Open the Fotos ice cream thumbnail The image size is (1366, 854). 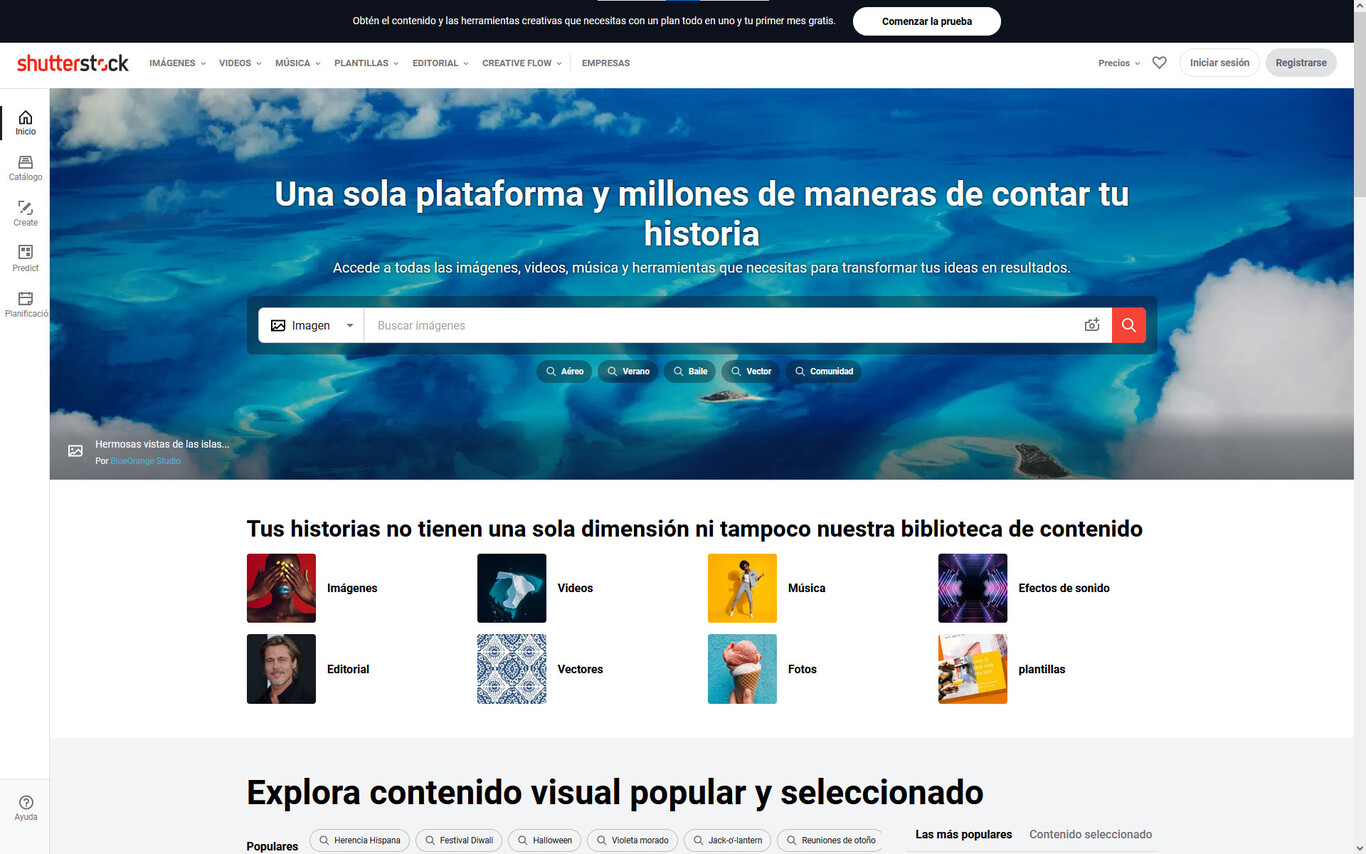pyautogui.click(x=742, y=668)
